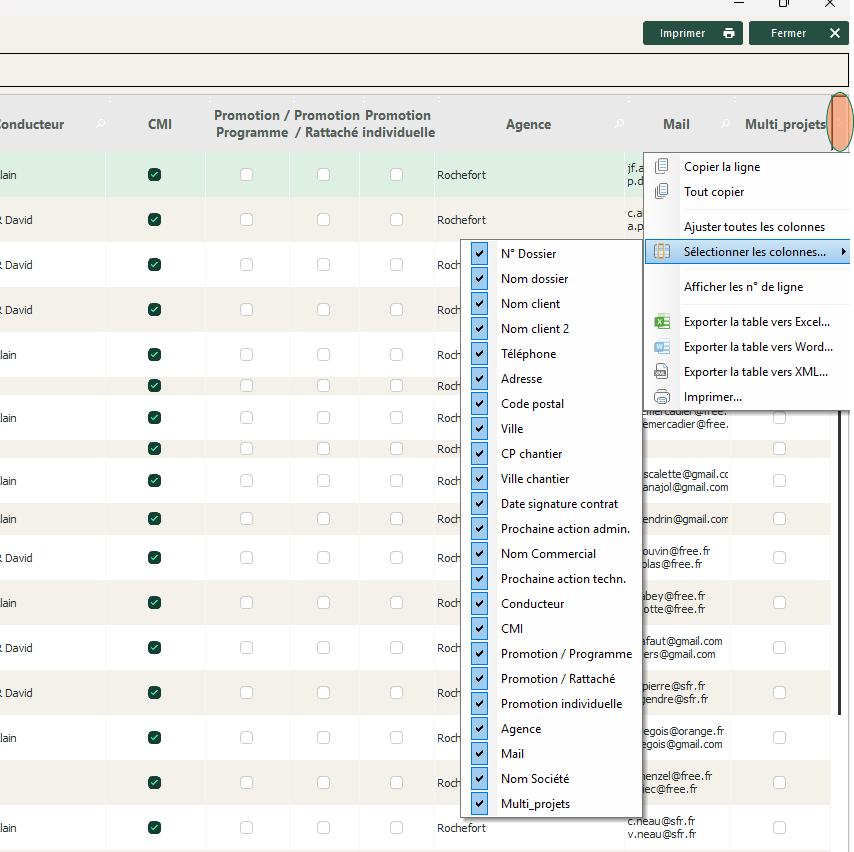Click the orange table menu icon
The width and height of the screenshot is (854, 852).
pos(840,122)
